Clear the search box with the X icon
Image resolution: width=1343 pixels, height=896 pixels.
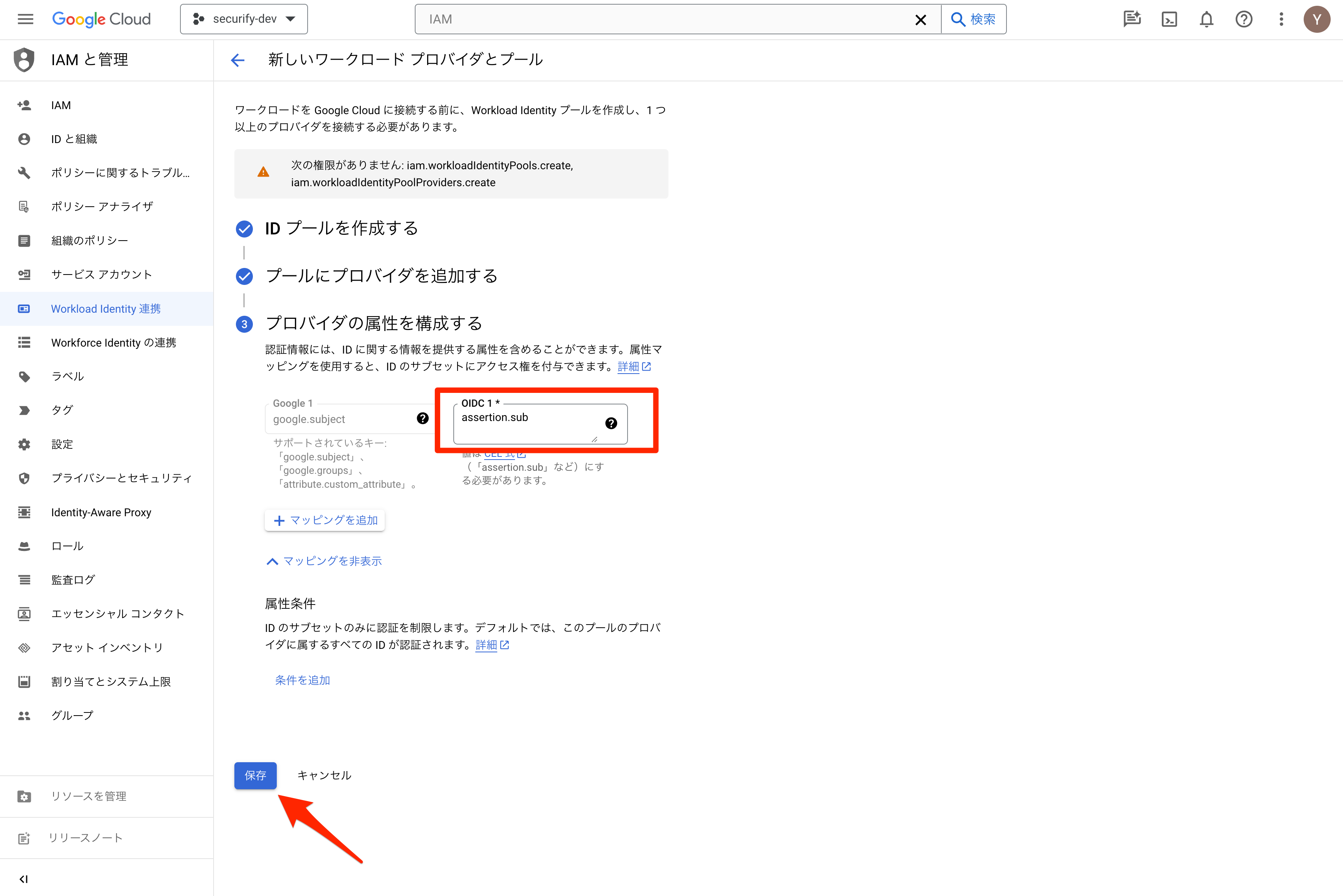(x=920, y=20)
